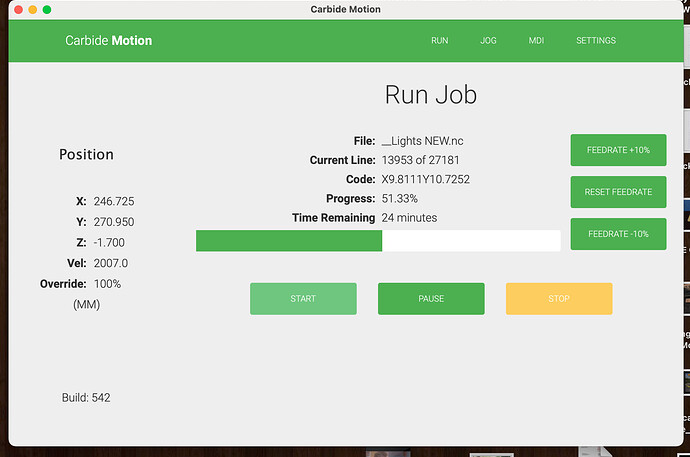Click the Carbide Motion window title

(x=345, y=9)
